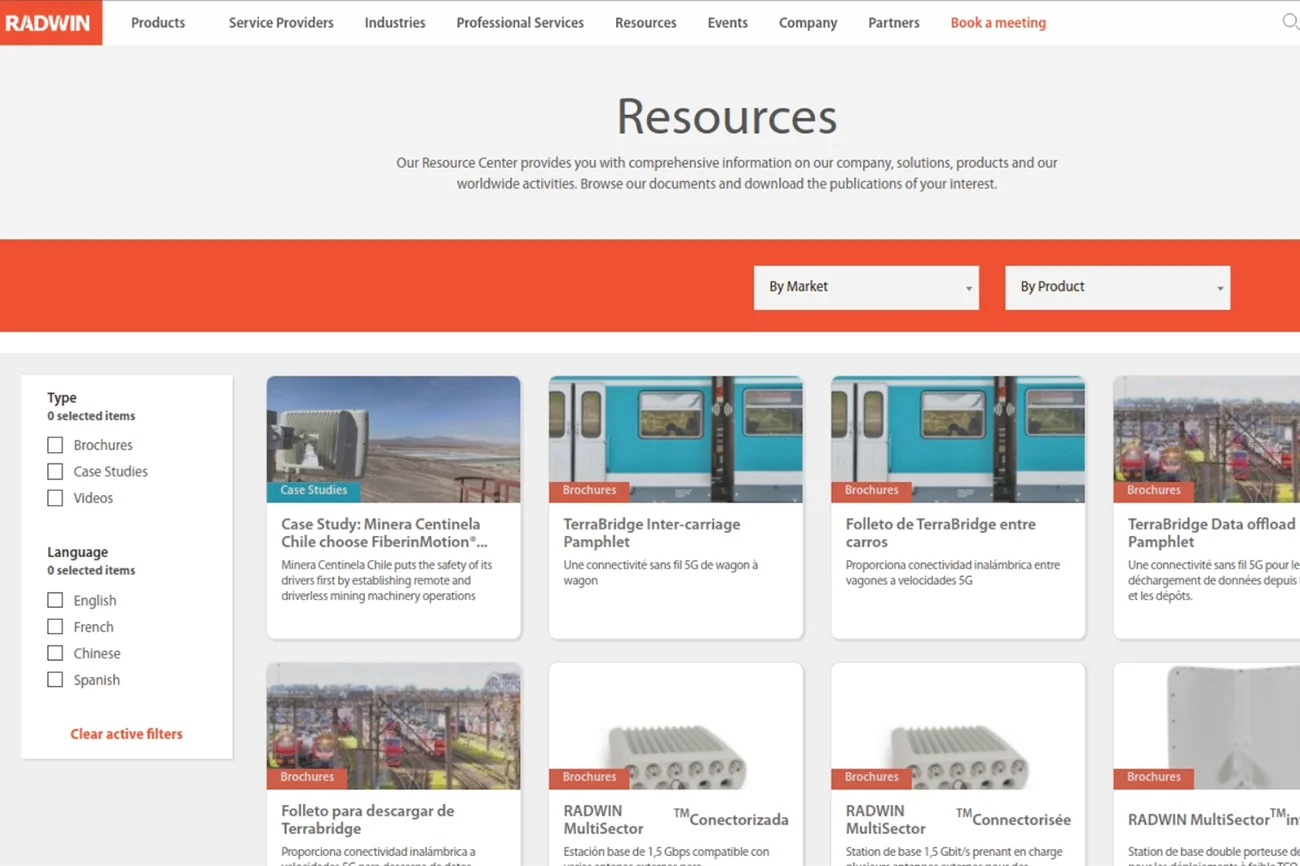The image size is (1300, 866).
Task: Click the Case Studies tag on Minera card
Action: pos(313,491)
